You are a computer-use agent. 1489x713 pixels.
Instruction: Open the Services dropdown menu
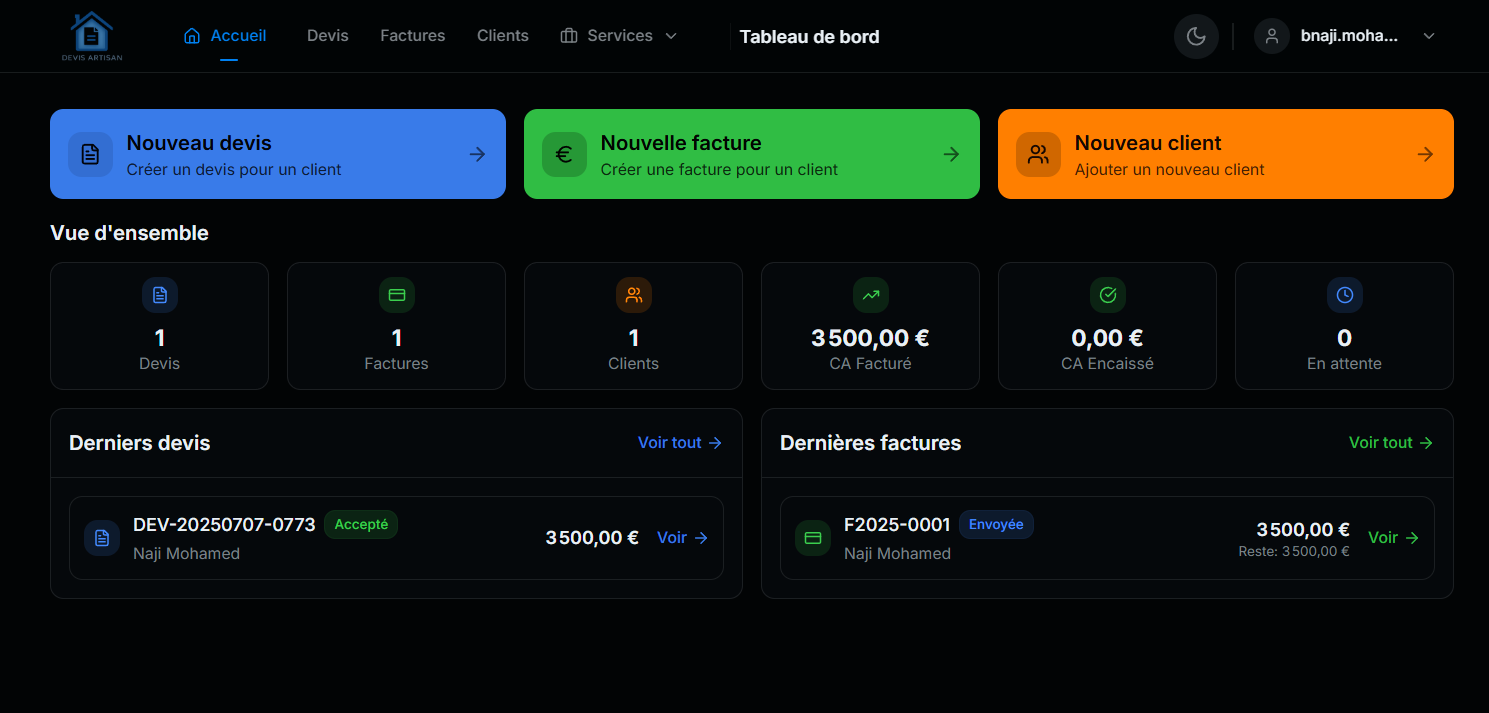[x=618, y=36]
